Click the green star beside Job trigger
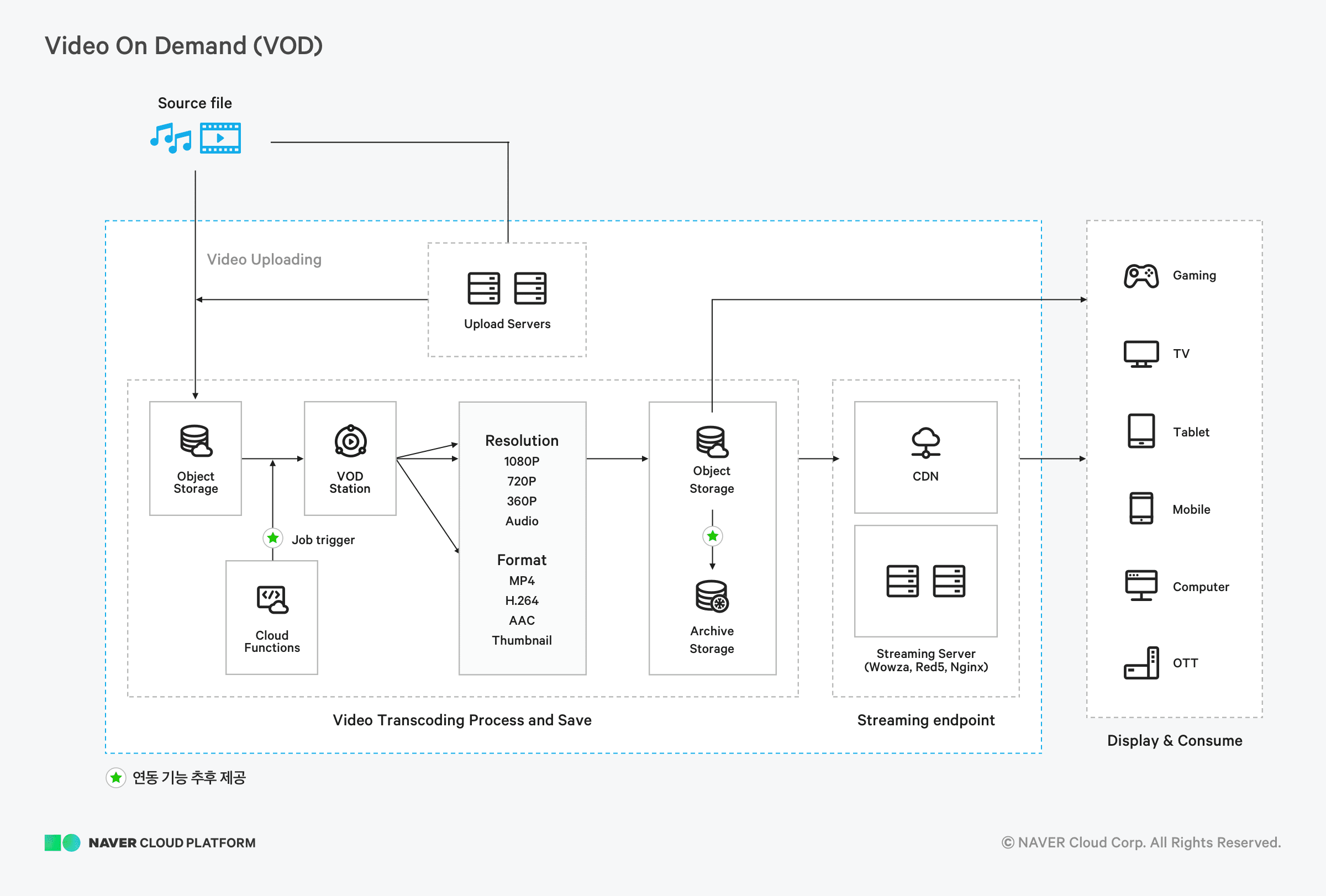 273,538
